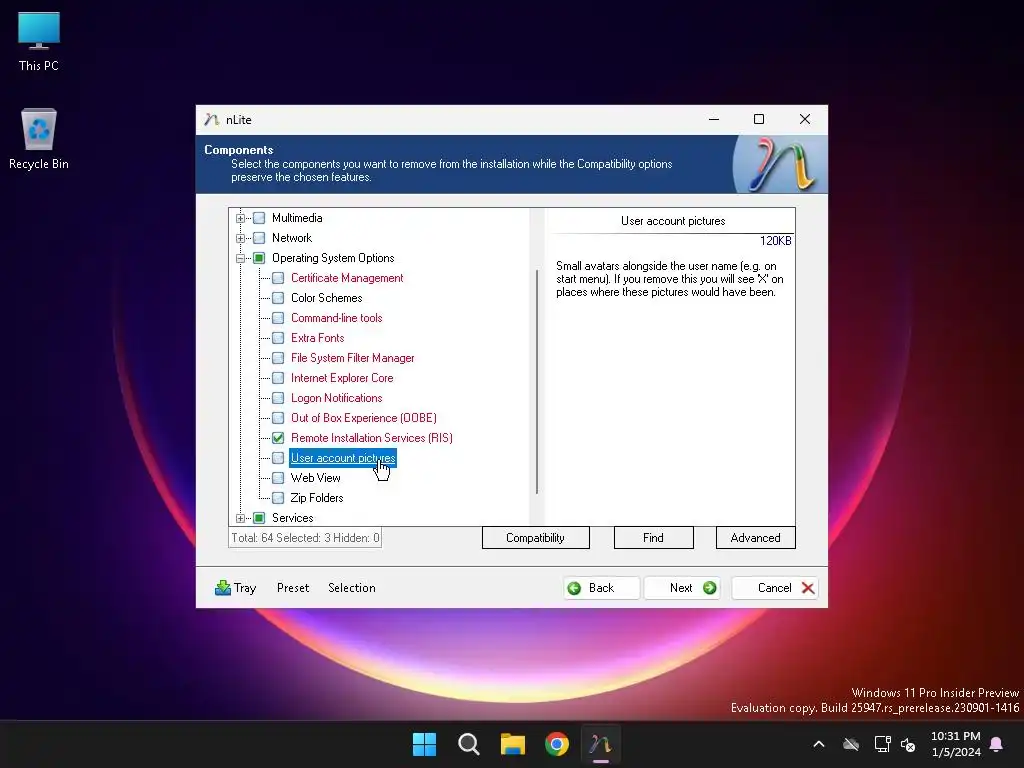
Task: Select the Certificate Management item label
Action: tap(347, 278)
